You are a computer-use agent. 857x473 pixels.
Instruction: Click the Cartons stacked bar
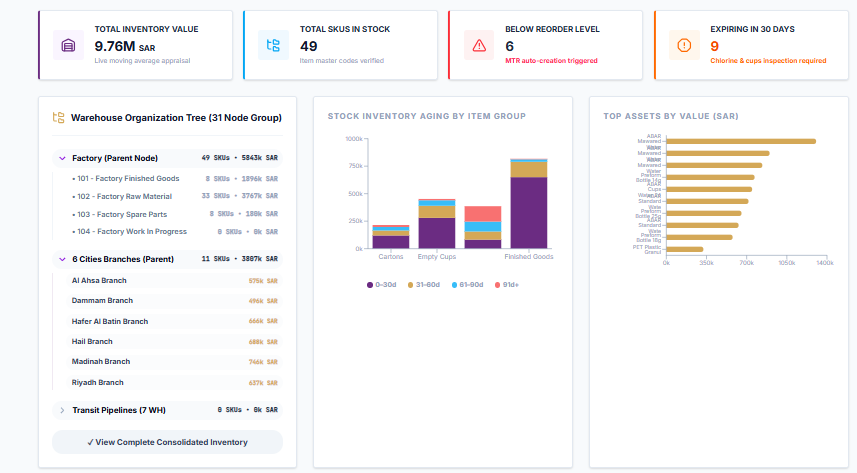click(391, 237)
